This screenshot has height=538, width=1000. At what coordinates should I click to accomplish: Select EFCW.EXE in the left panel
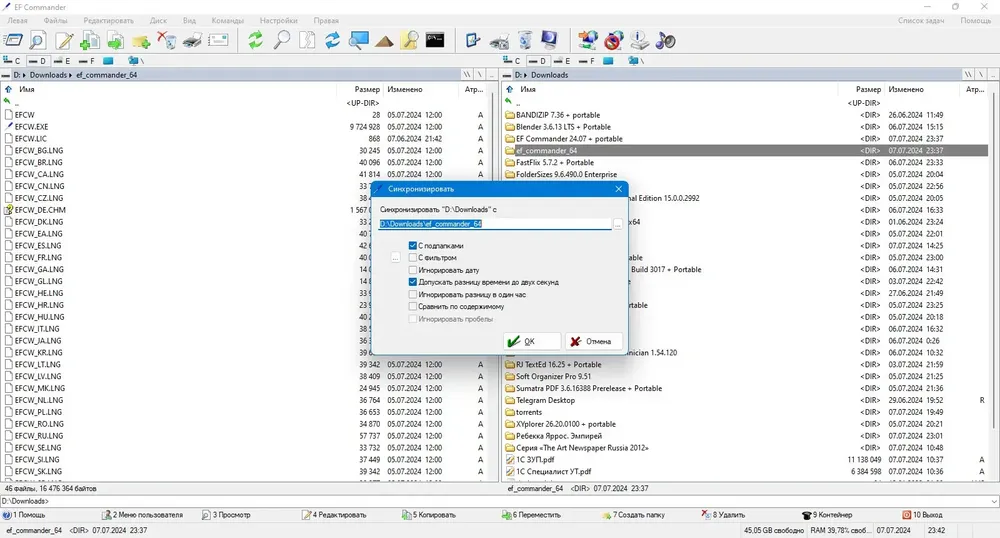pos(31,127)
